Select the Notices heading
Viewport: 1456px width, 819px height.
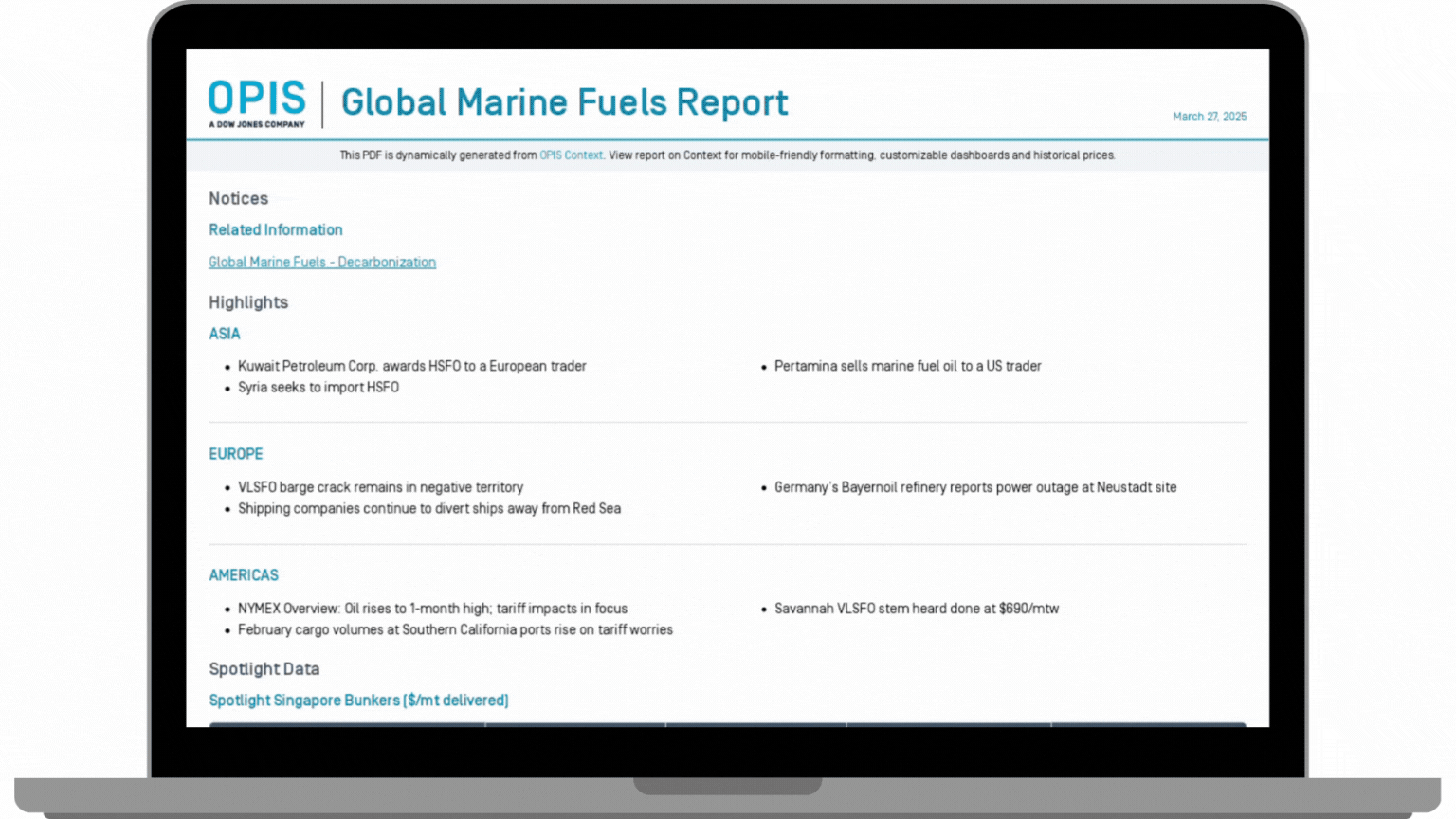pyautogui.click(x=238, y=199)
